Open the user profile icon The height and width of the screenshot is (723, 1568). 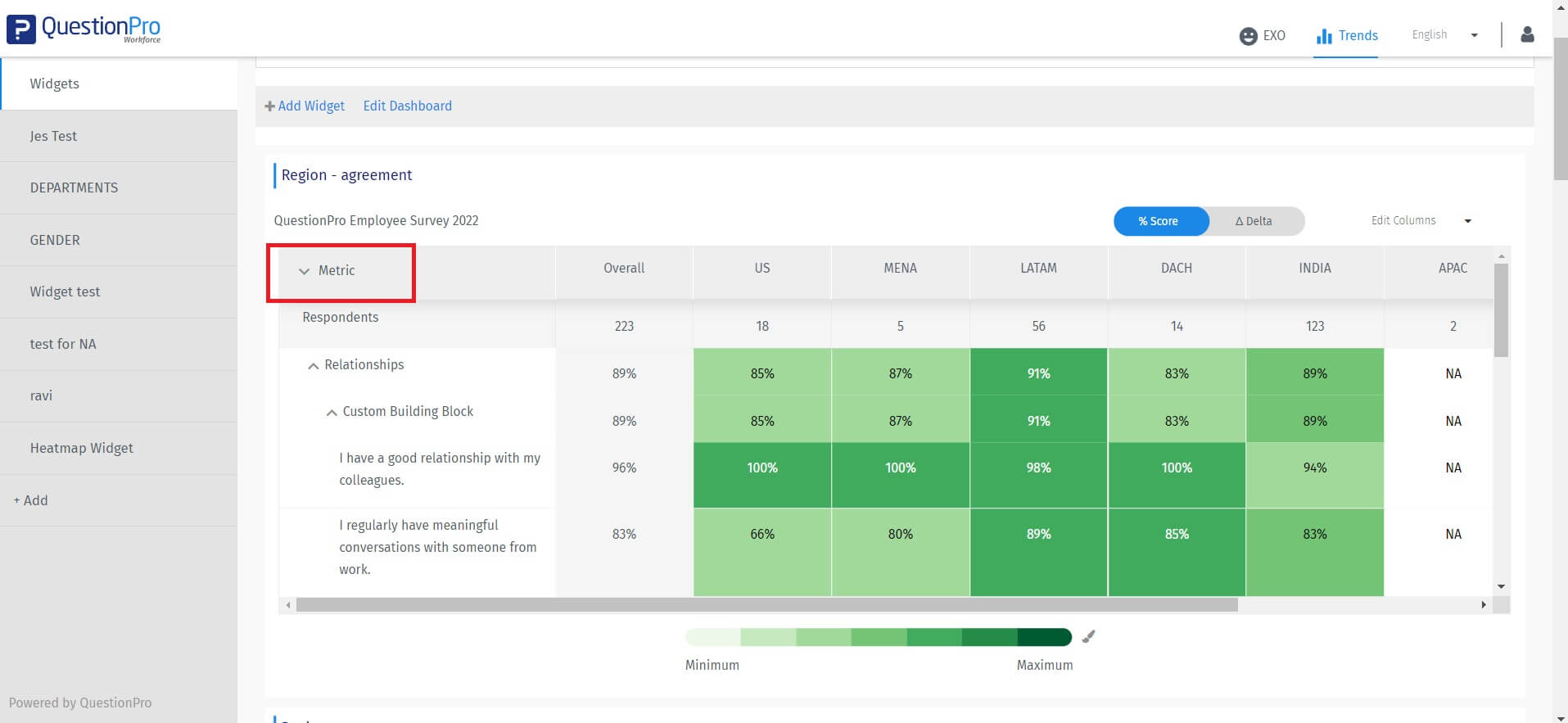point(1527,35)
